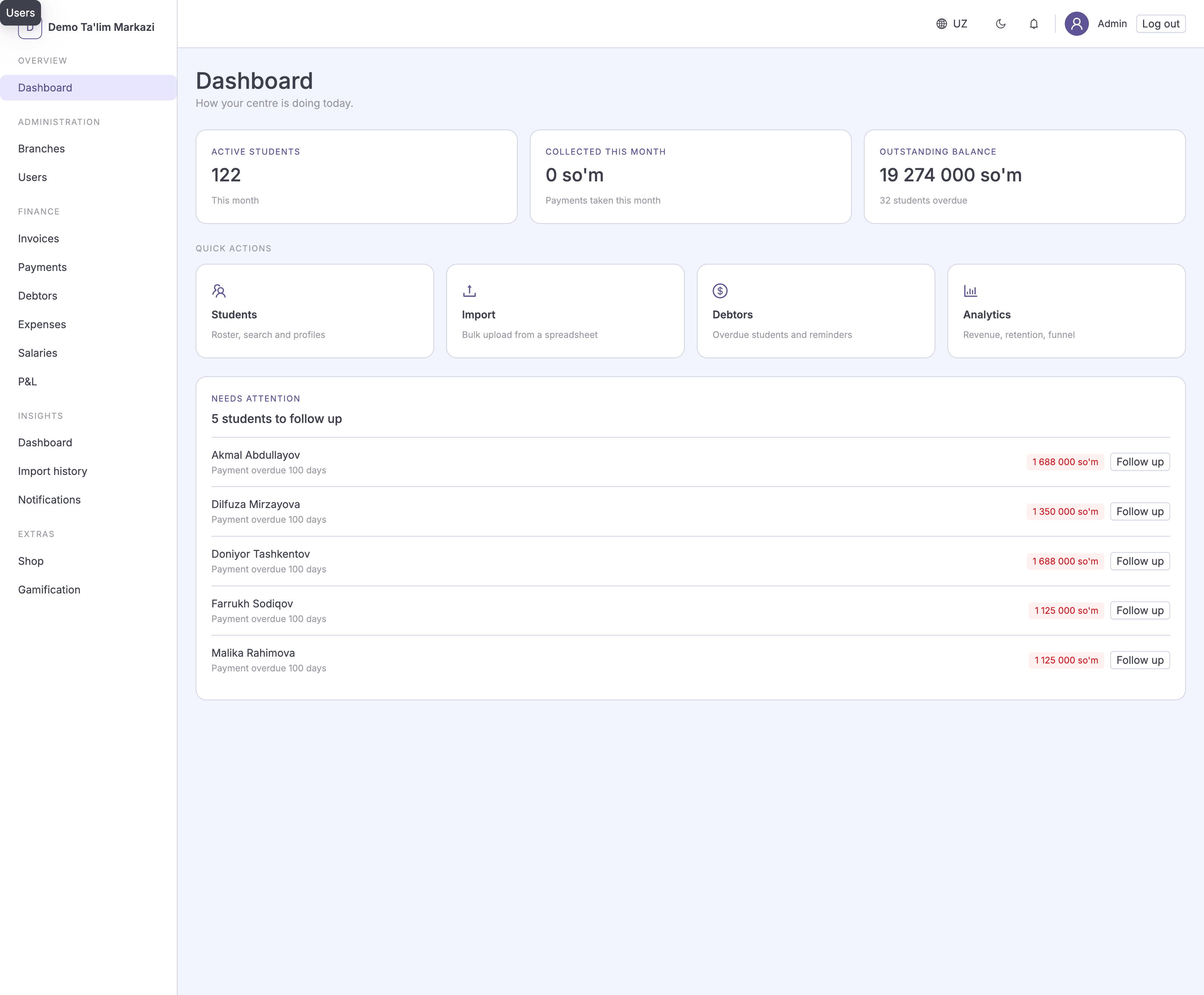Click the 5 students to follow up heading
Screen dimensions: 1204x995
(x=277, y=419)
